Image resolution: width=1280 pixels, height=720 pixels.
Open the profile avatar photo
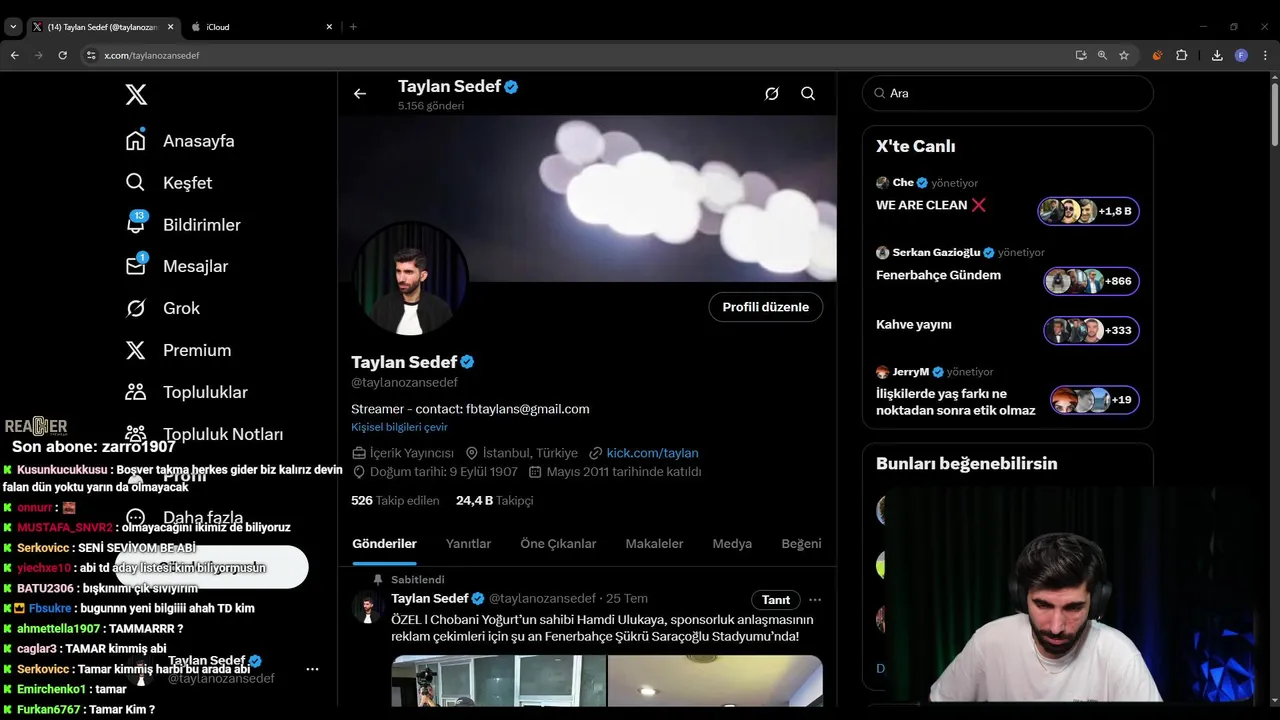(x=410, y=279)
